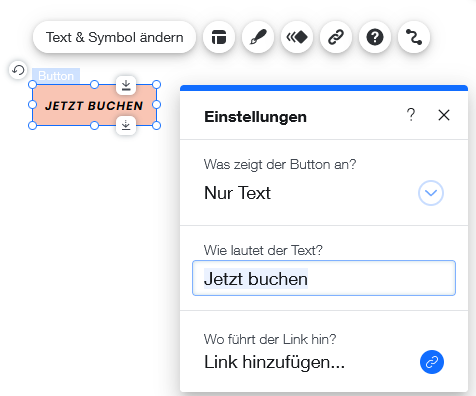Open the design paintbrush icon
Image resolution: width=476 pixels, height=396 pixels.
tap(258, 37)
